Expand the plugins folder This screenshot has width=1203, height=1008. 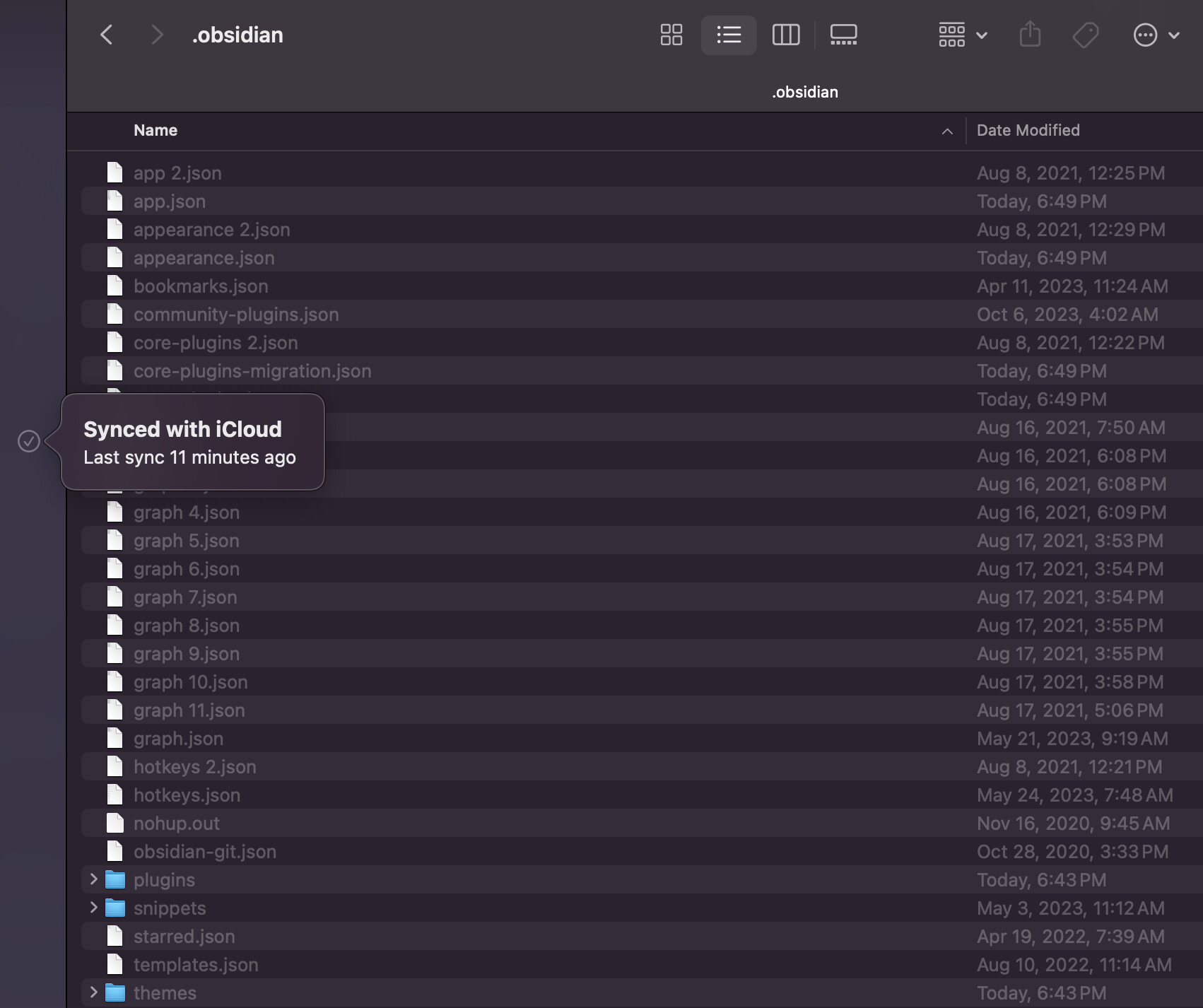(x=93, y=879)
